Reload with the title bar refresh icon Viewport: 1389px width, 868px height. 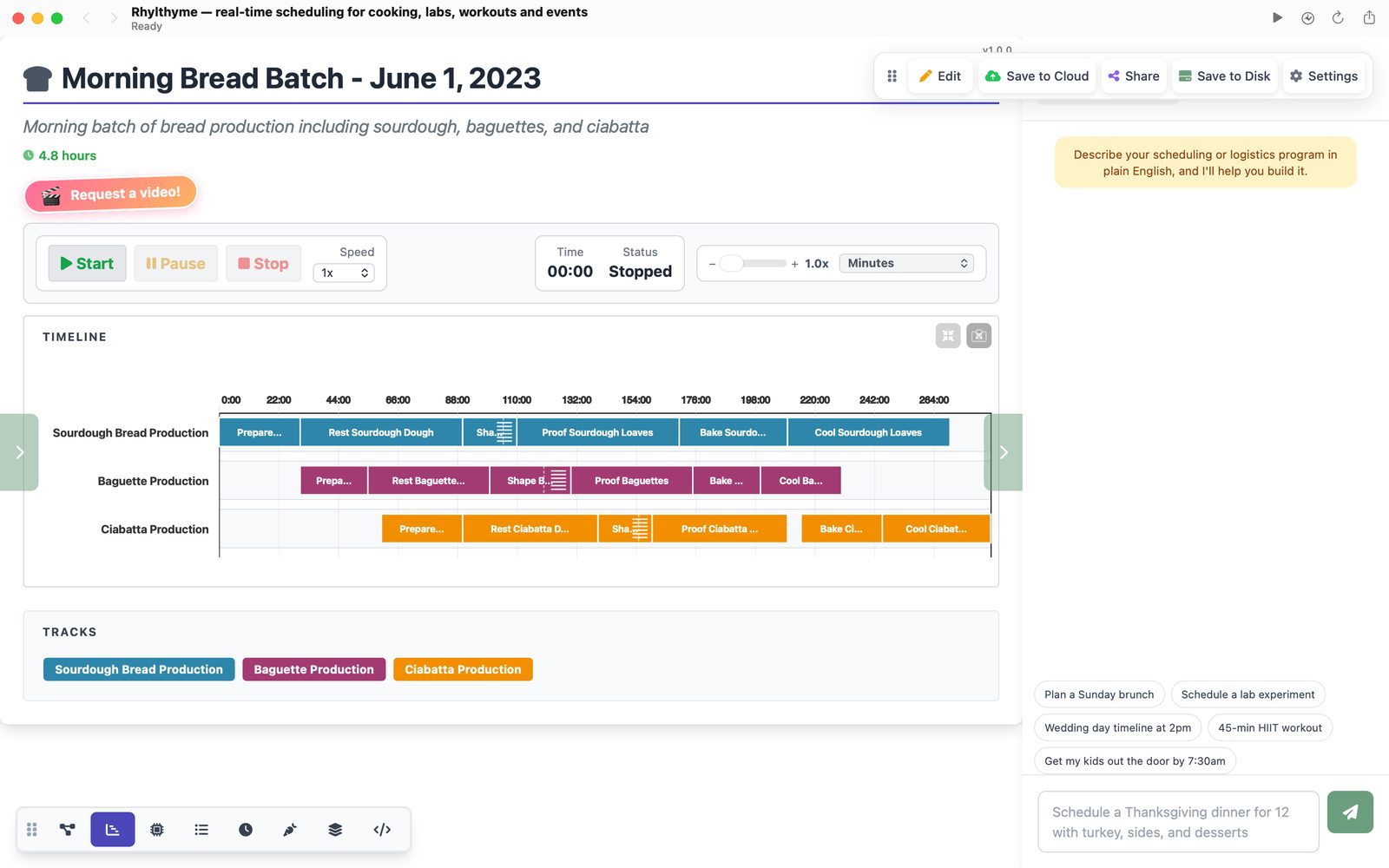click(1338, 17)
